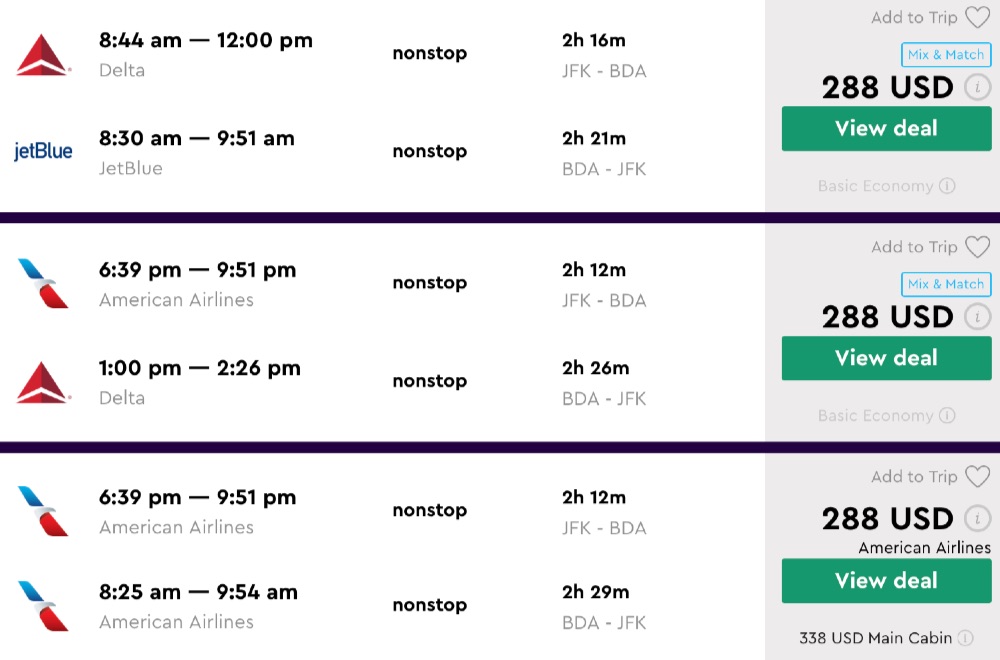Toggle the heart on the all-American Airlines trip

click(x=977, y=477)
